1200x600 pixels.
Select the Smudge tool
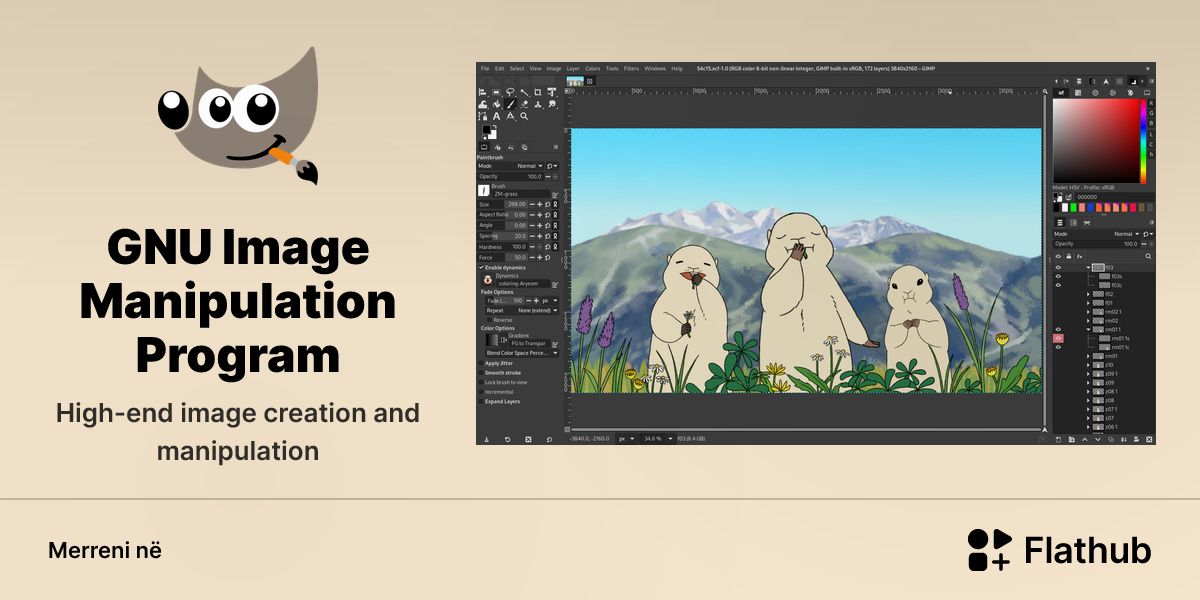551,104
